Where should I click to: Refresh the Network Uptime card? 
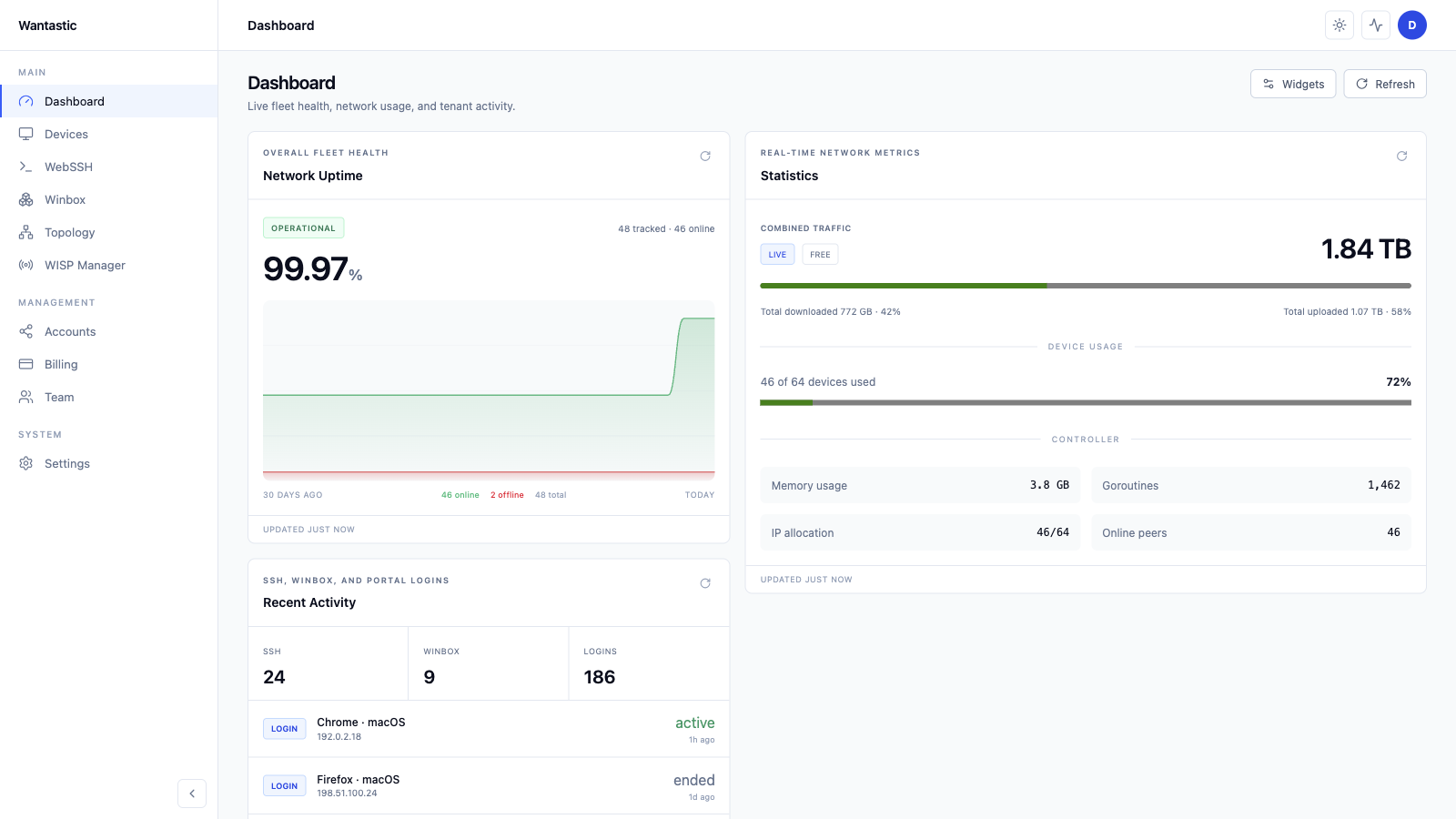pyautogui.click(x=705, y=157)
